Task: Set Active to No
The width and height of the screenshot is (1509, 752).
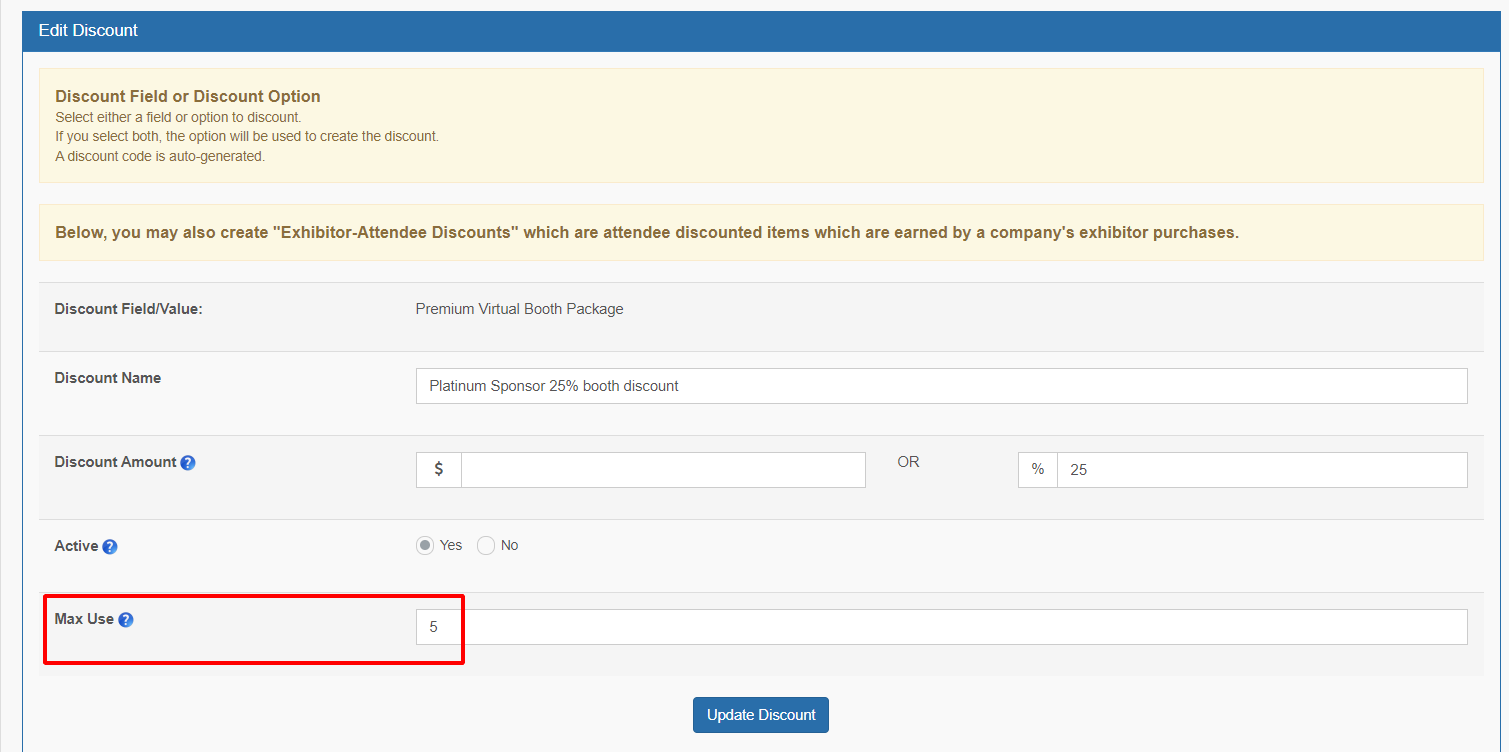Action: tap(486, 545)
